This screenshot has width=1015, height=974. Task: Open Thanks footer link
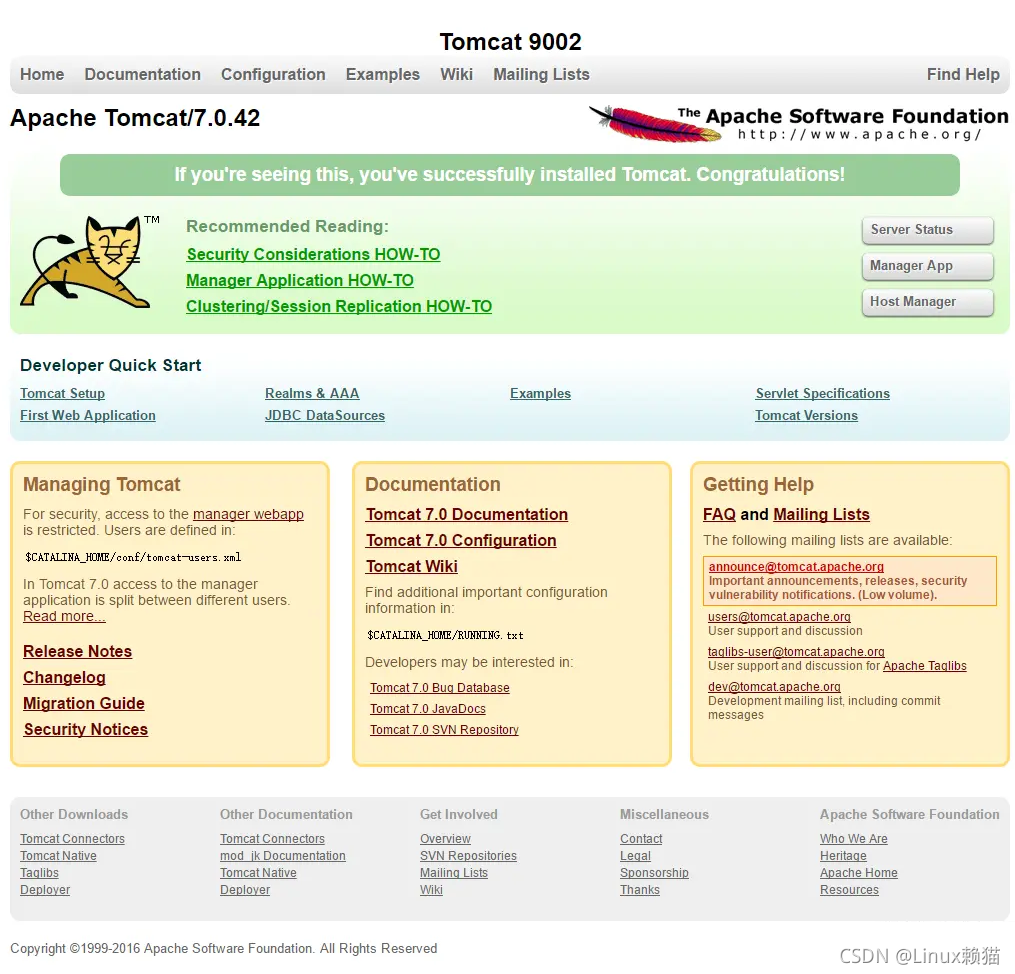pyautogui.click(x=640, y=890)
